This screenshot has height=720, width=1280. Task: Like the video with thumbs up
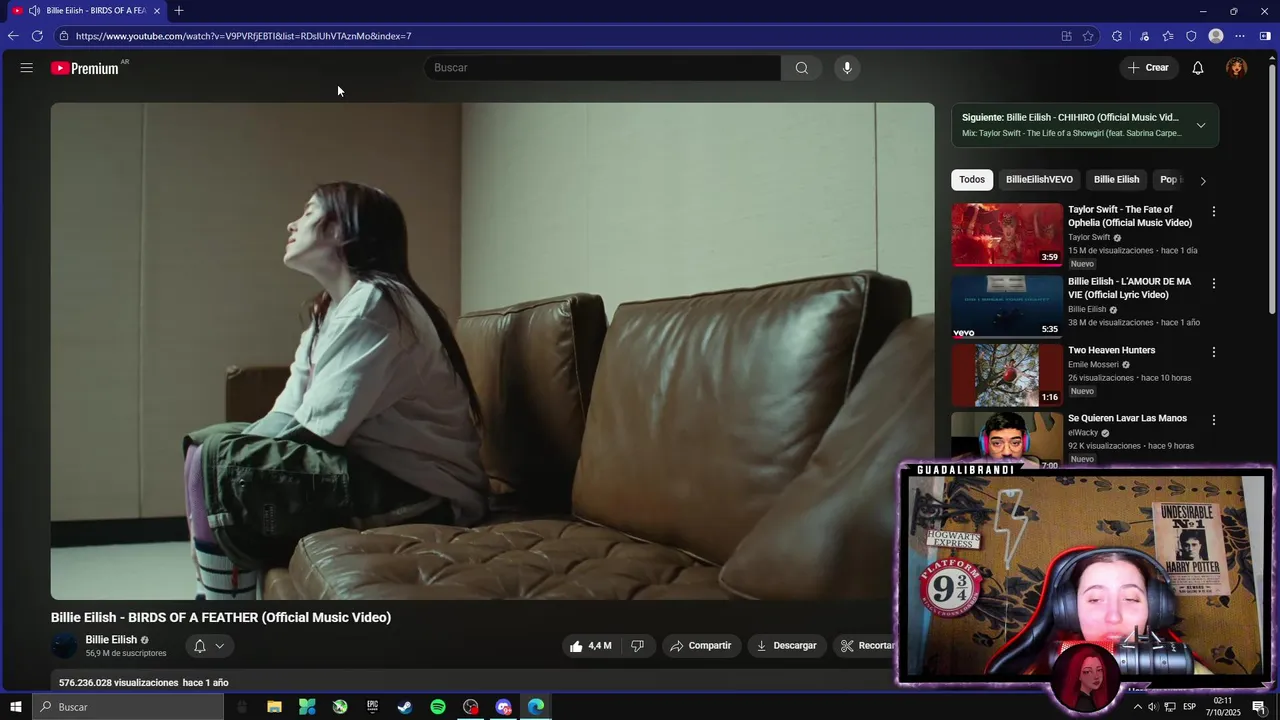click(x=590, y=646)
